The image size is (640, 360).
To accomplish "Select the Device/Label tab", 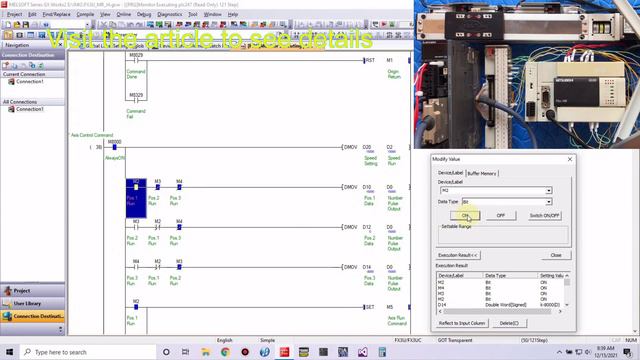I will [450, 173].
